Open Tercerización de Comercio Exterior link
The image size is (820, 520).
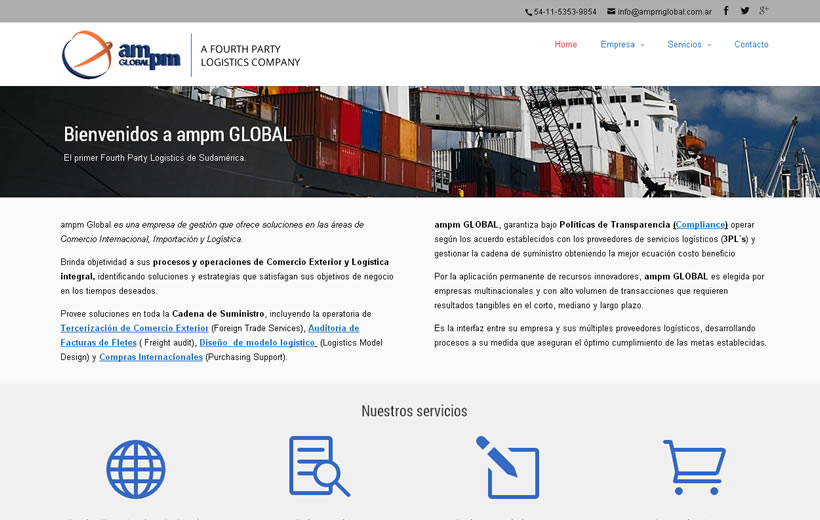click(134, 328)
